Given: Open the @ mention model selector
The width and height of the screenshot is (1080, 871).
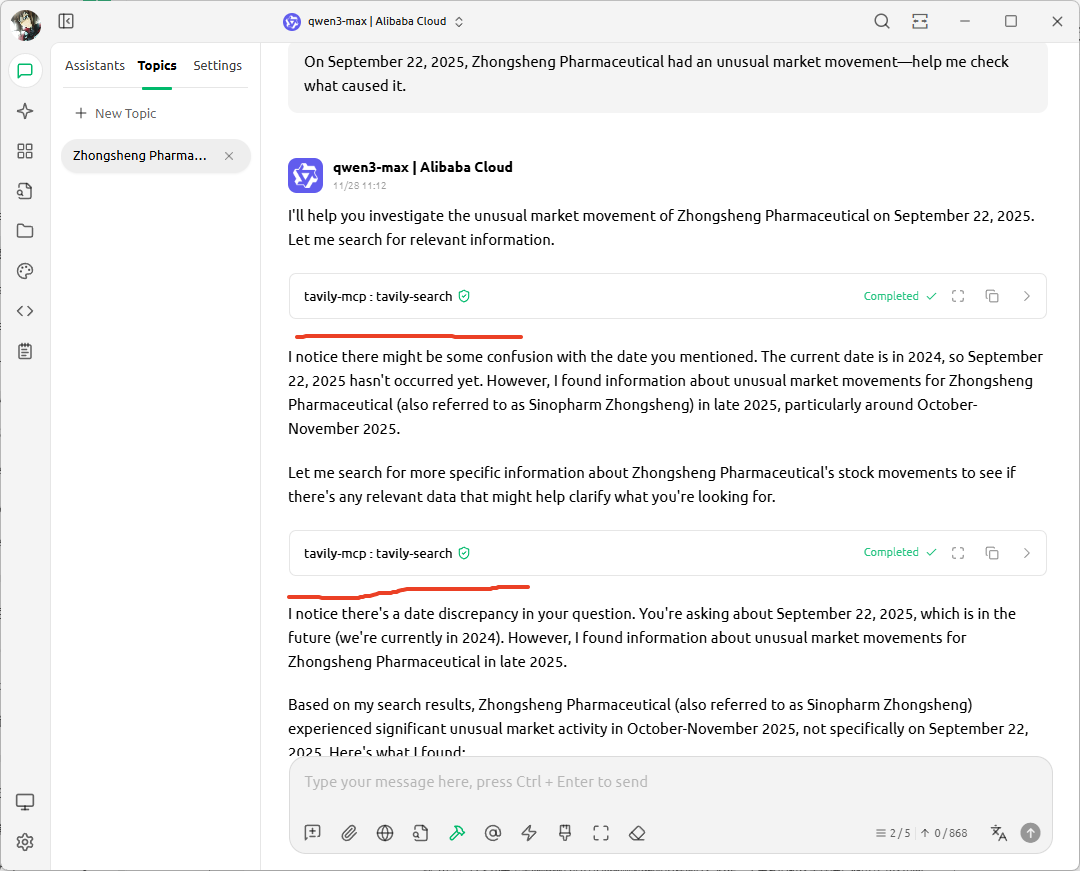Looking at the screenshot, I should coord(493,833).
